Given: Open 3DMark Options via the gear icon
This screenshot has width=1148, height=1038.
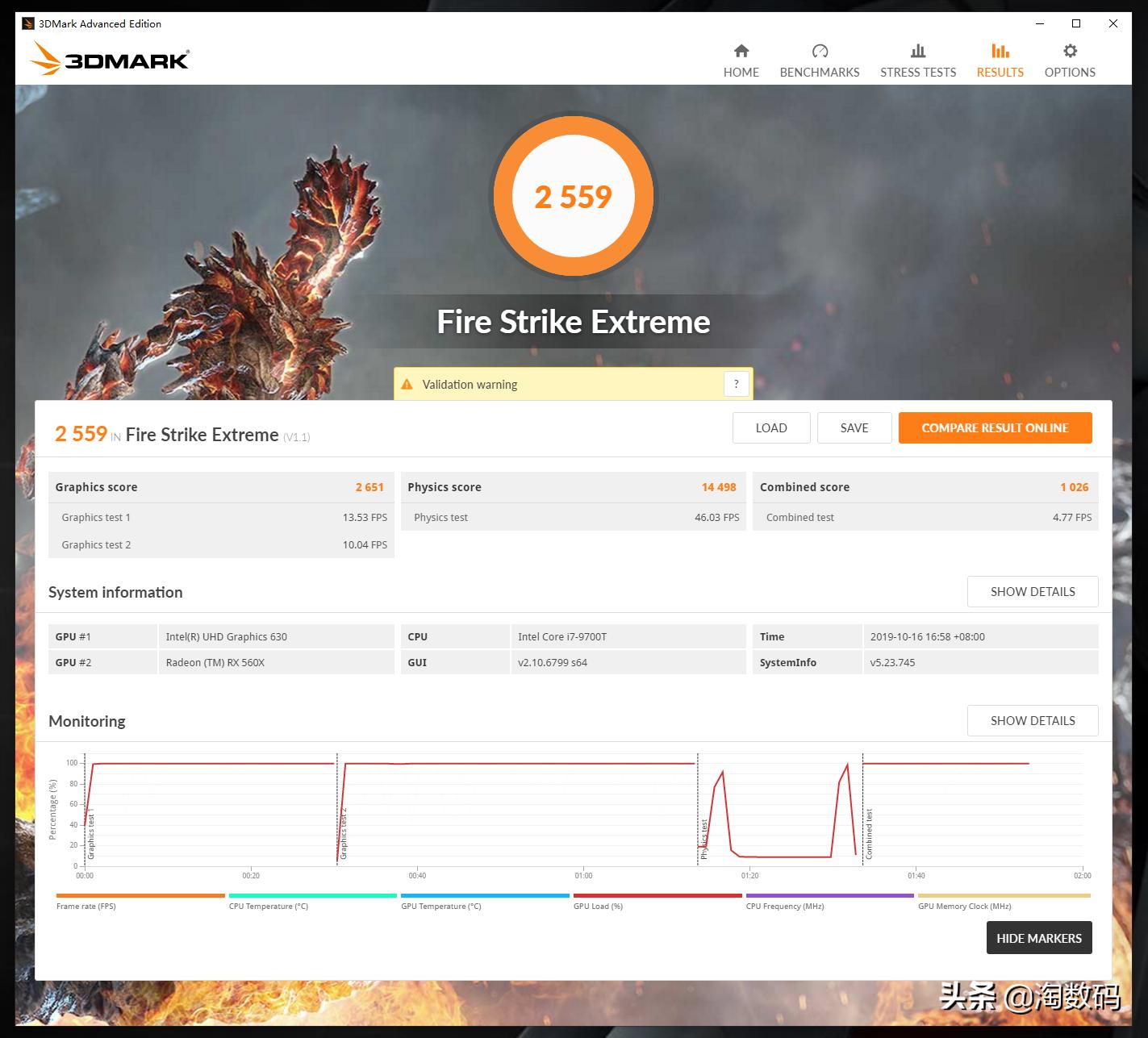Looking at the screenshot, I should point(1070,50).
